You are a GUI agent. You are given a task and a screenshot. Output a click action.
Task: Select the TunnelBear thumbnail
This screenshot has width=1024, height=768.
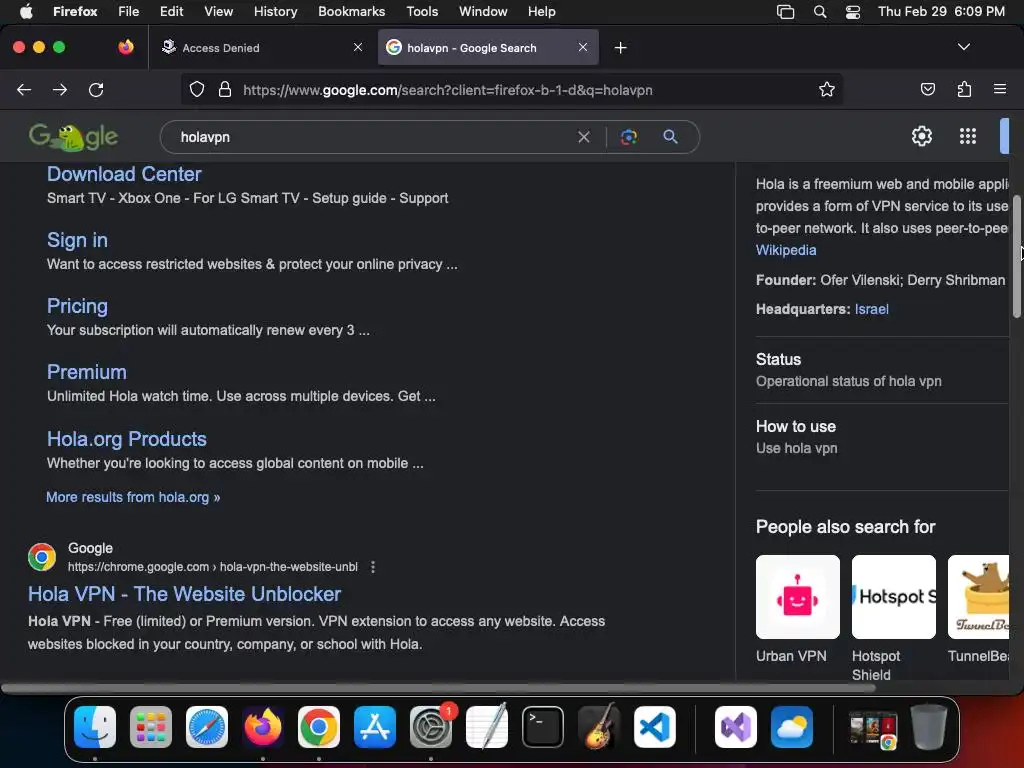coord(978,597)
